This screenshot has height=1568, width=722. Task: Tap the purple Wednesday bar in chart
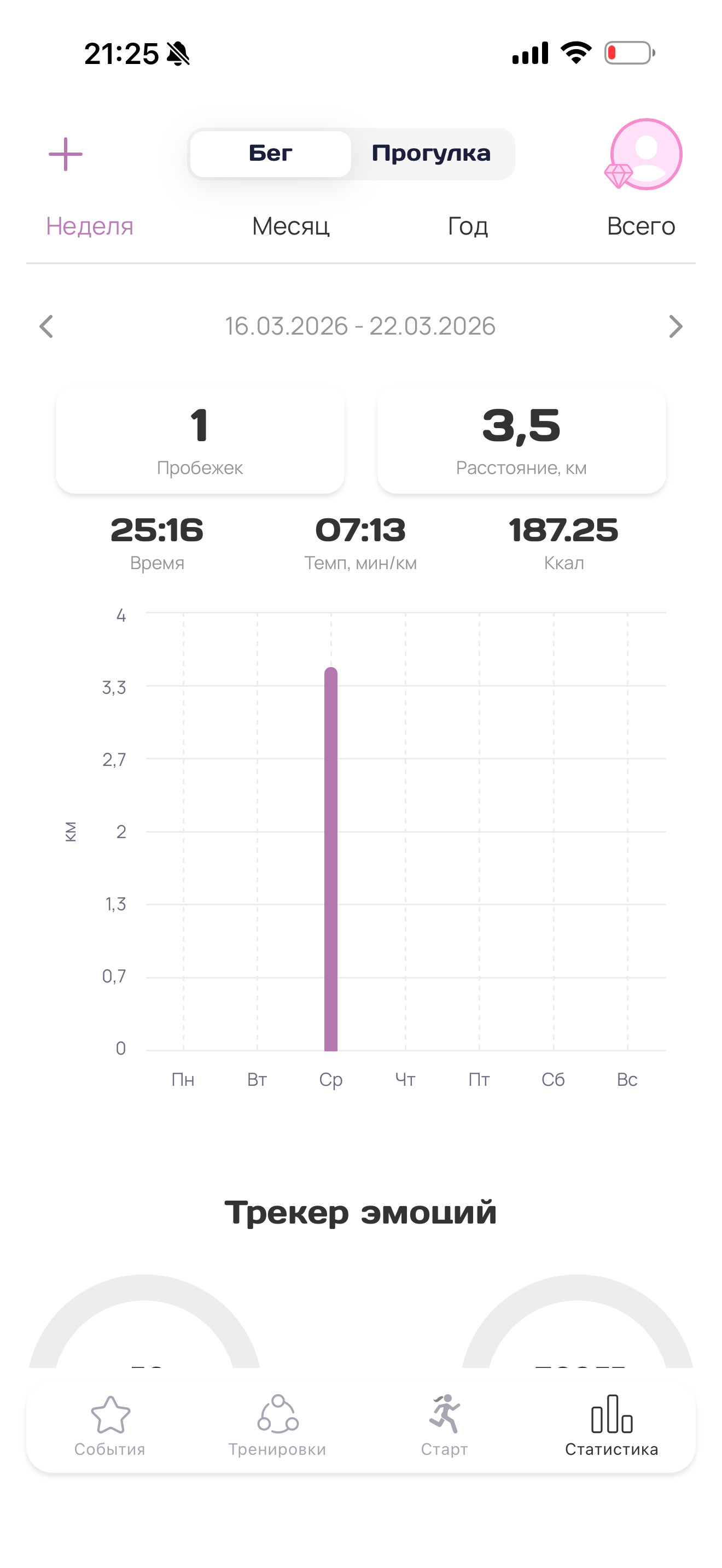331,859
